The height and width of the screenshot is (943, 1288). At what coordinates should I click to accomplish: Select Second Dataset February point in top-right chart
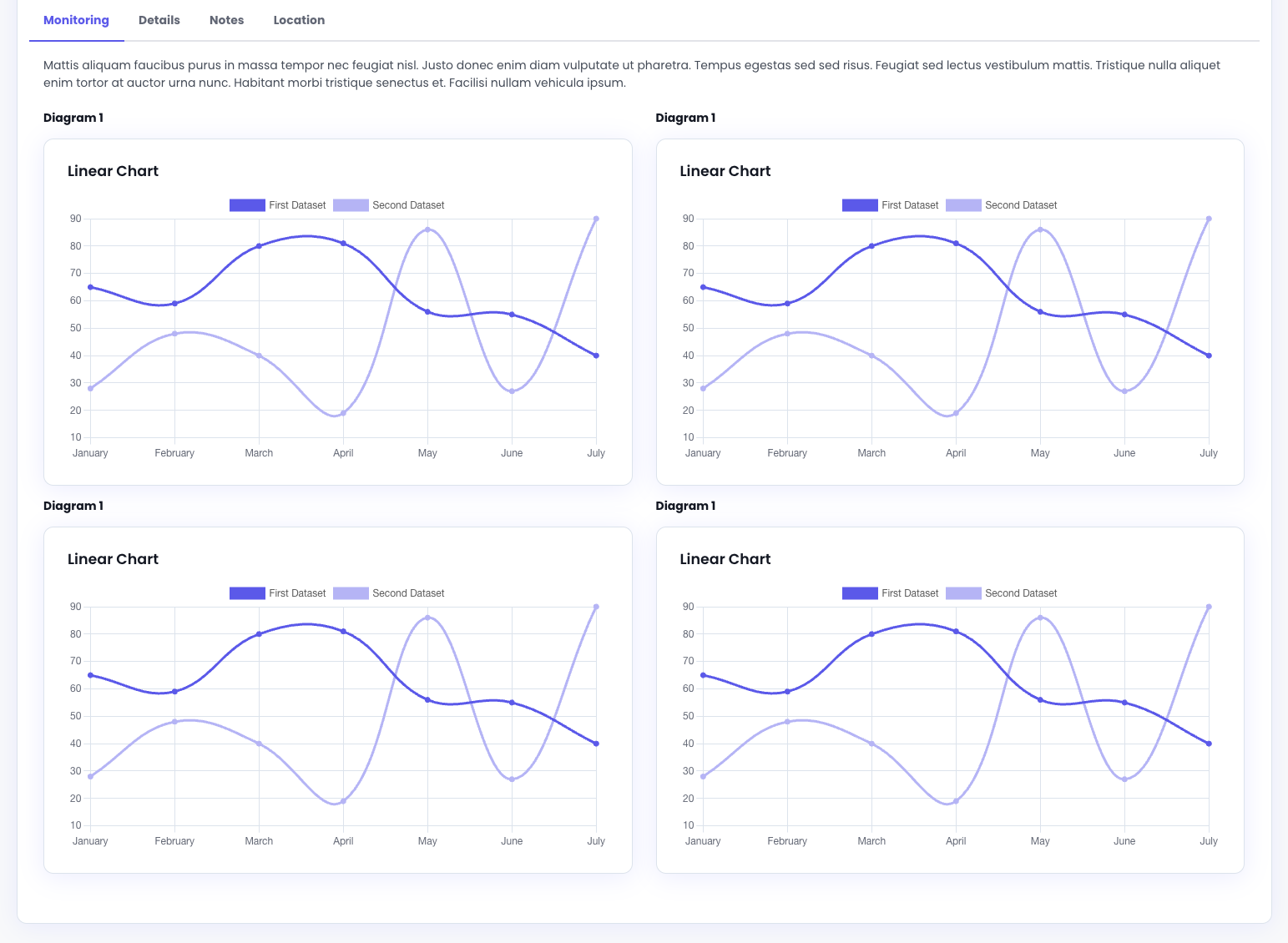pos(787,334)
